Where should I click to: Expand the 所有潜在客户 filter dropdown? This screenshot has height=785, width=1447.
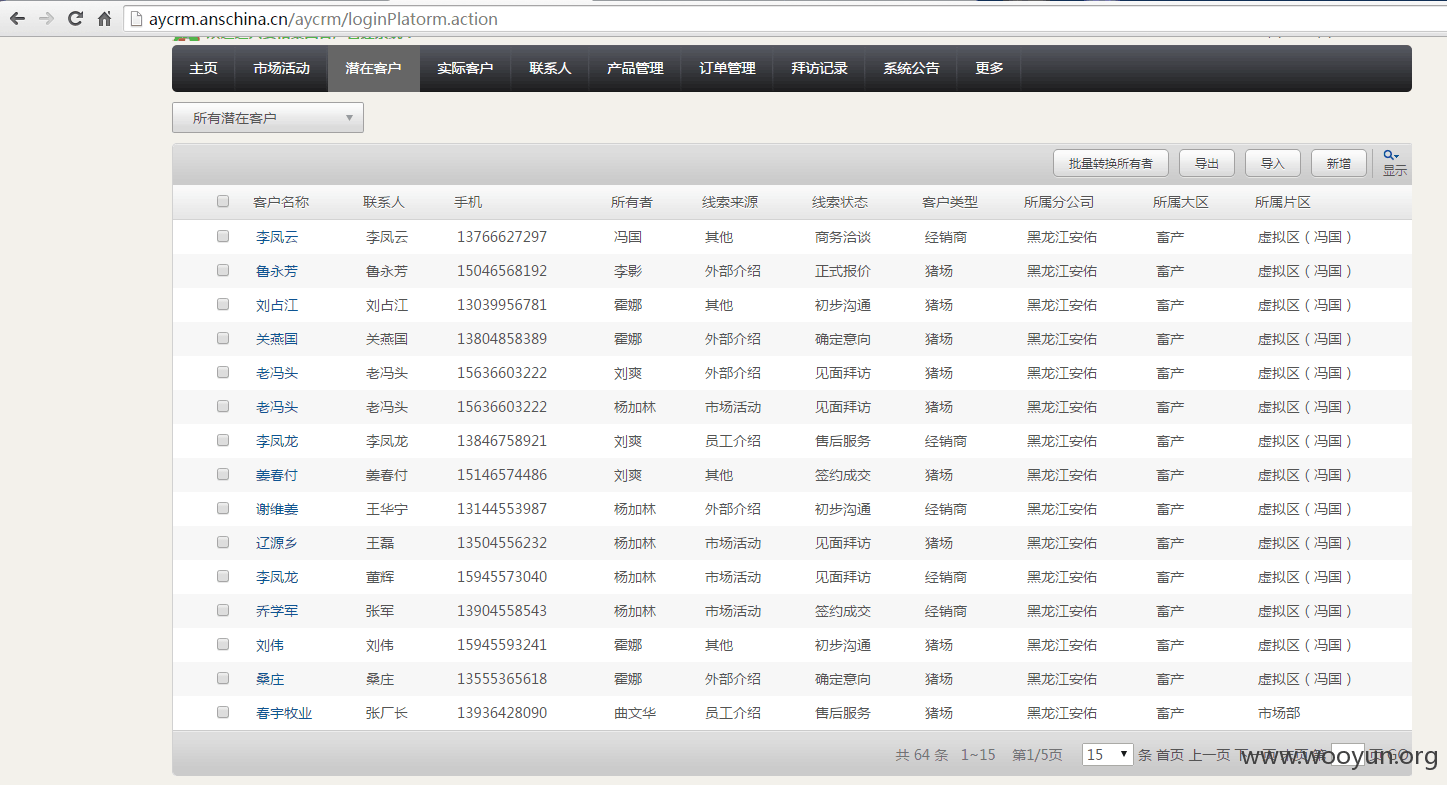coord(268,118)
